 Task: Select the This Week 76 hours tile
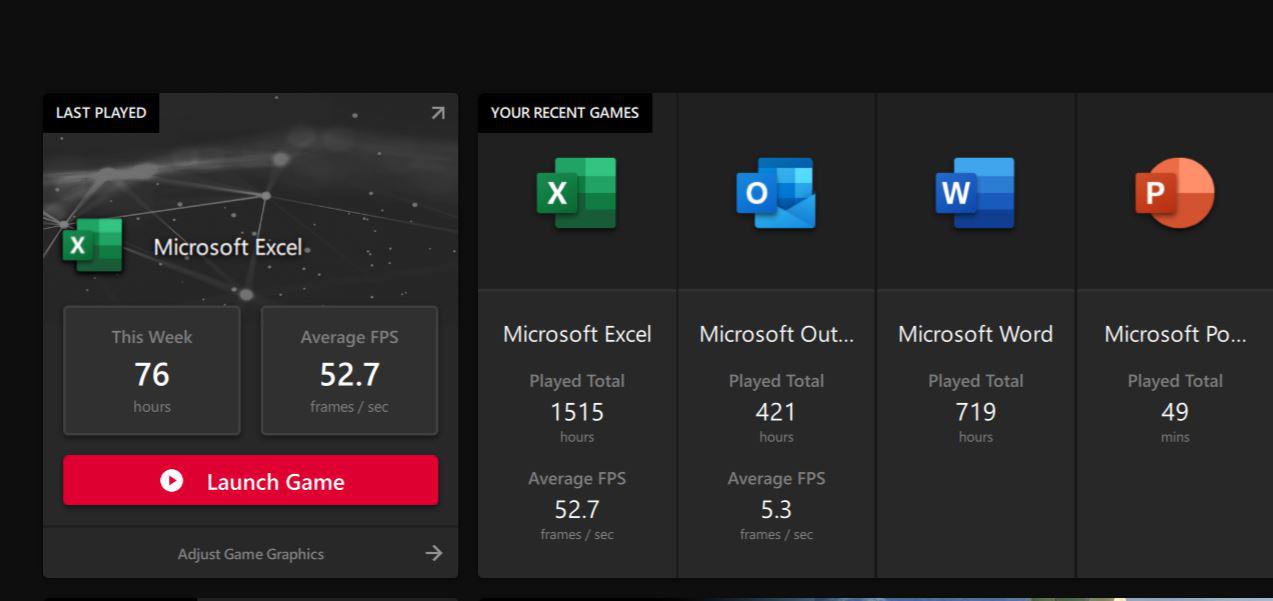[x=152, y=370]
